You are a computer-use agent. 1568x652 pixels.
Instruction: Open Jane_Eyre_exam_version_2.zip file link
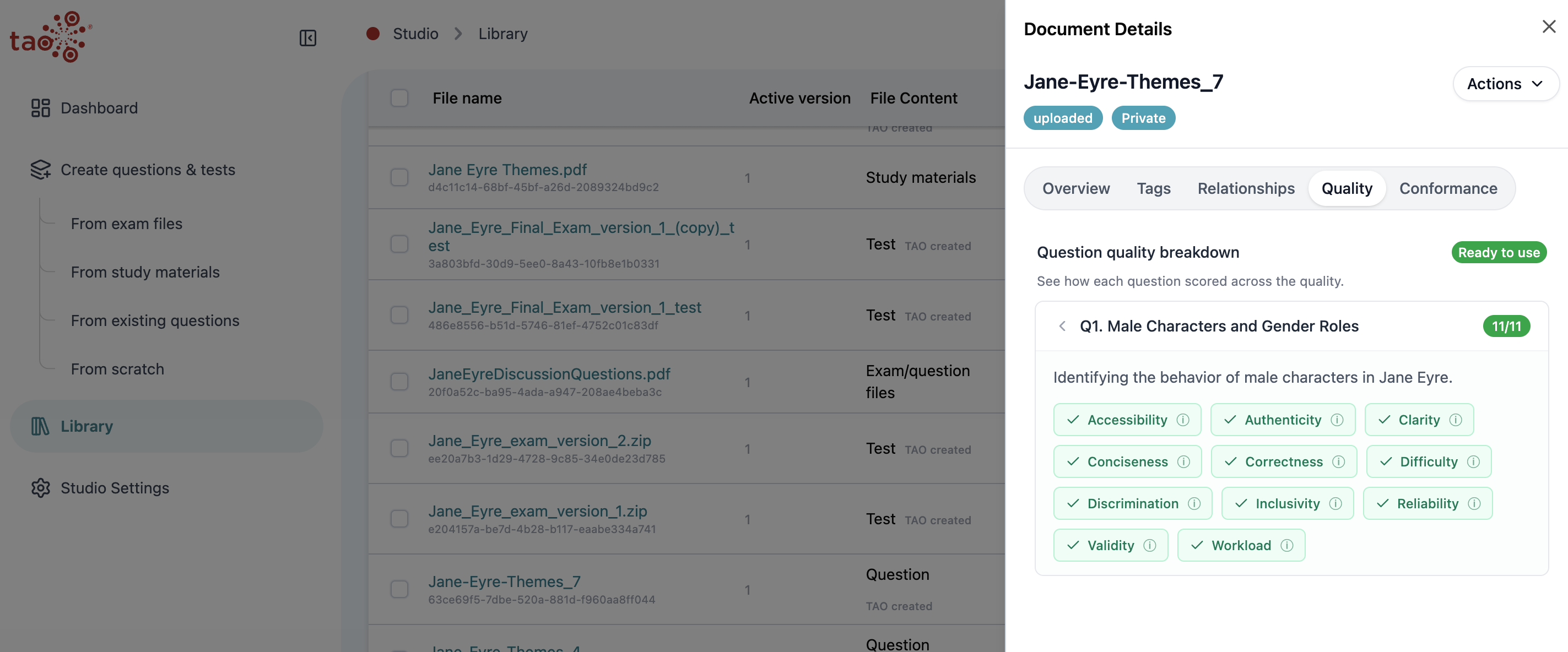(539, 441)
